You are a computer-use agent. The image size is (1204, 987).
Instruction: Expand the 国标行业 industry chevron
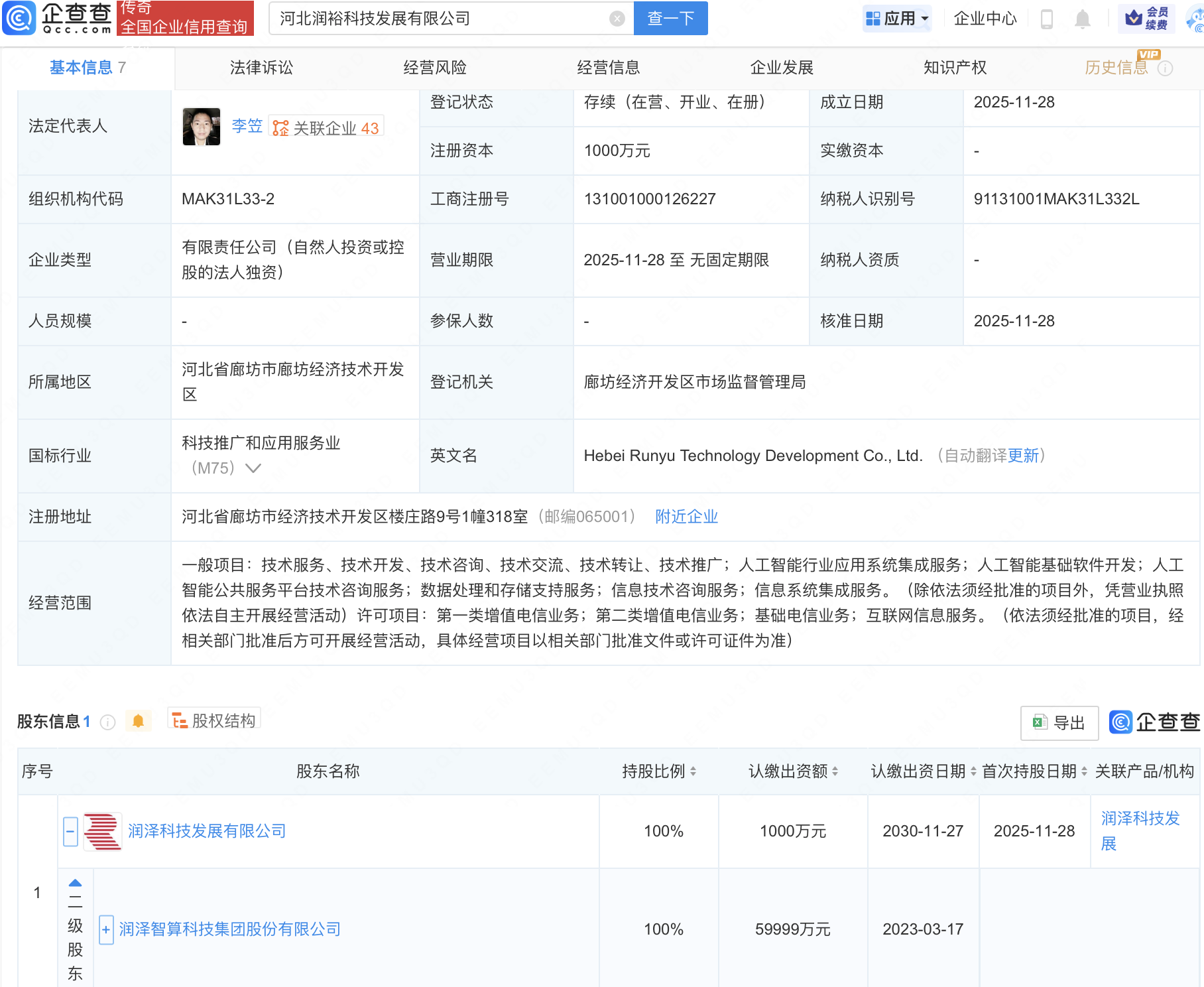point(253,468)
